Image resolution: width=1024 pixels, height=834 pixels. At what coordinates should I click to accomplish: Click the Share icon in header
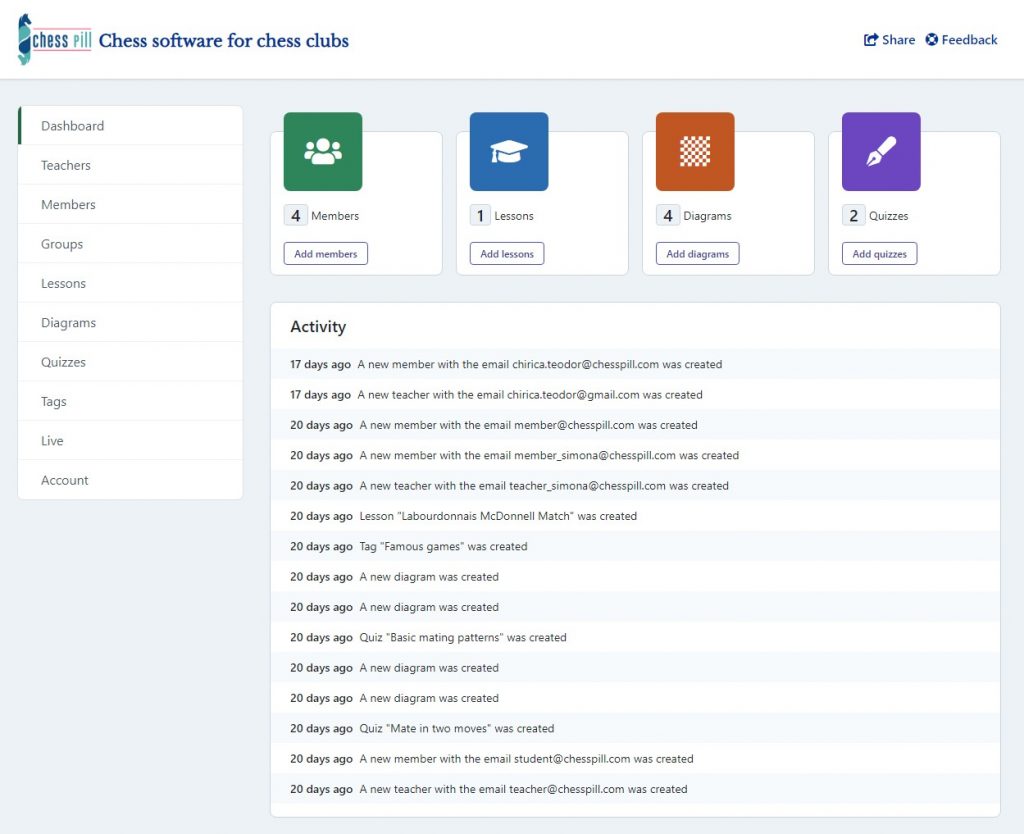[x=871, y=40]
